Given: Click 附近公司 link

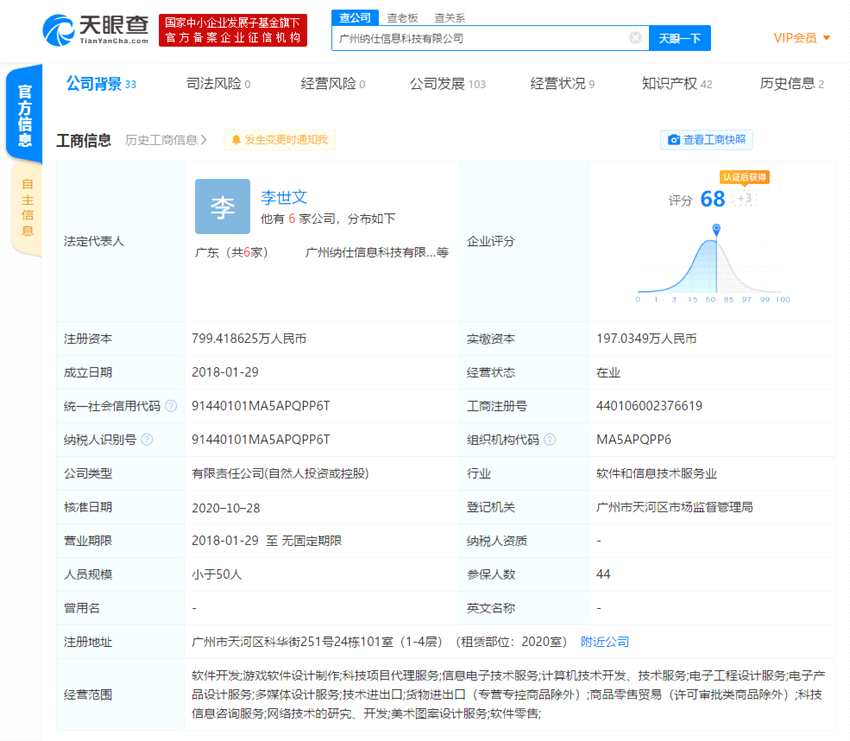Looking at the screenshot, I should pyautogui.click(x=604, y=642).
